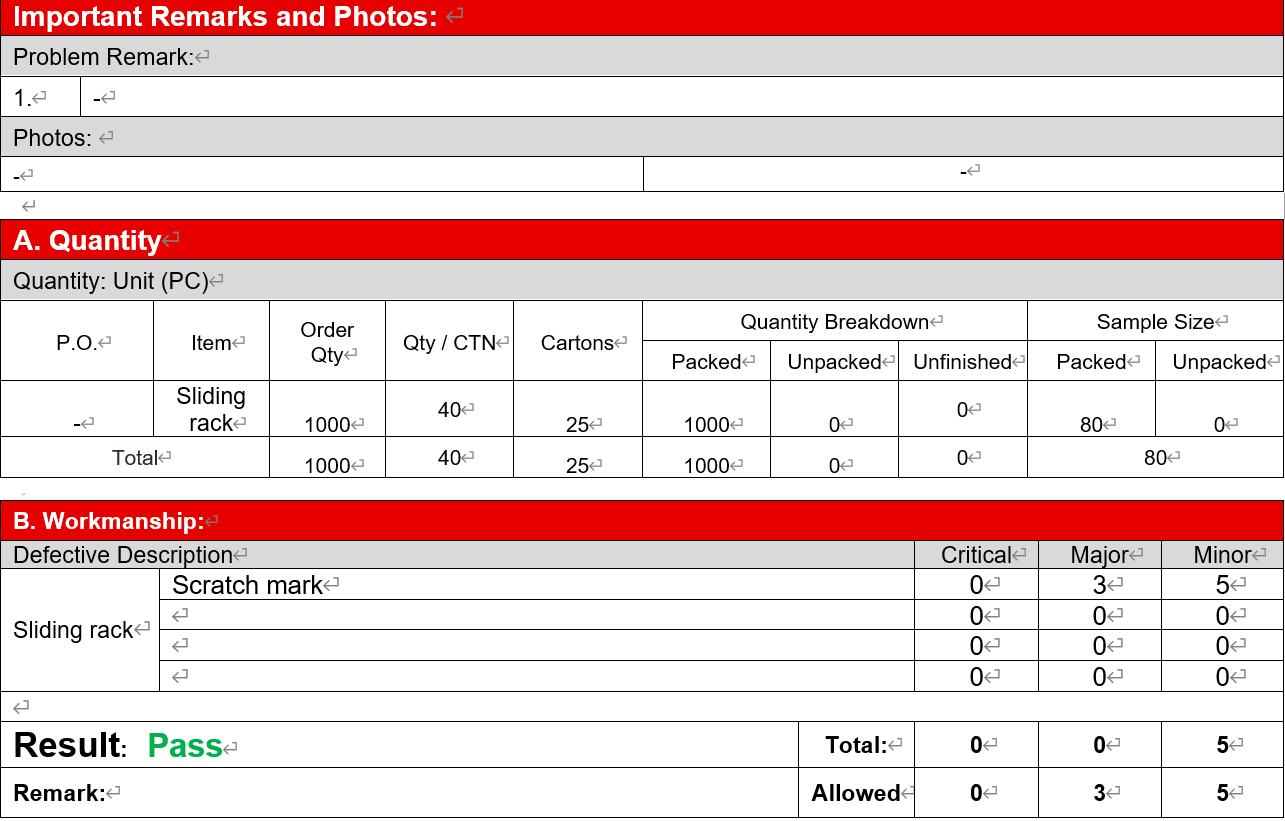The width and height of the screenshot is (1285, 821).
Task: Click the Total row label in Quantity table
Action: [132, 457]
